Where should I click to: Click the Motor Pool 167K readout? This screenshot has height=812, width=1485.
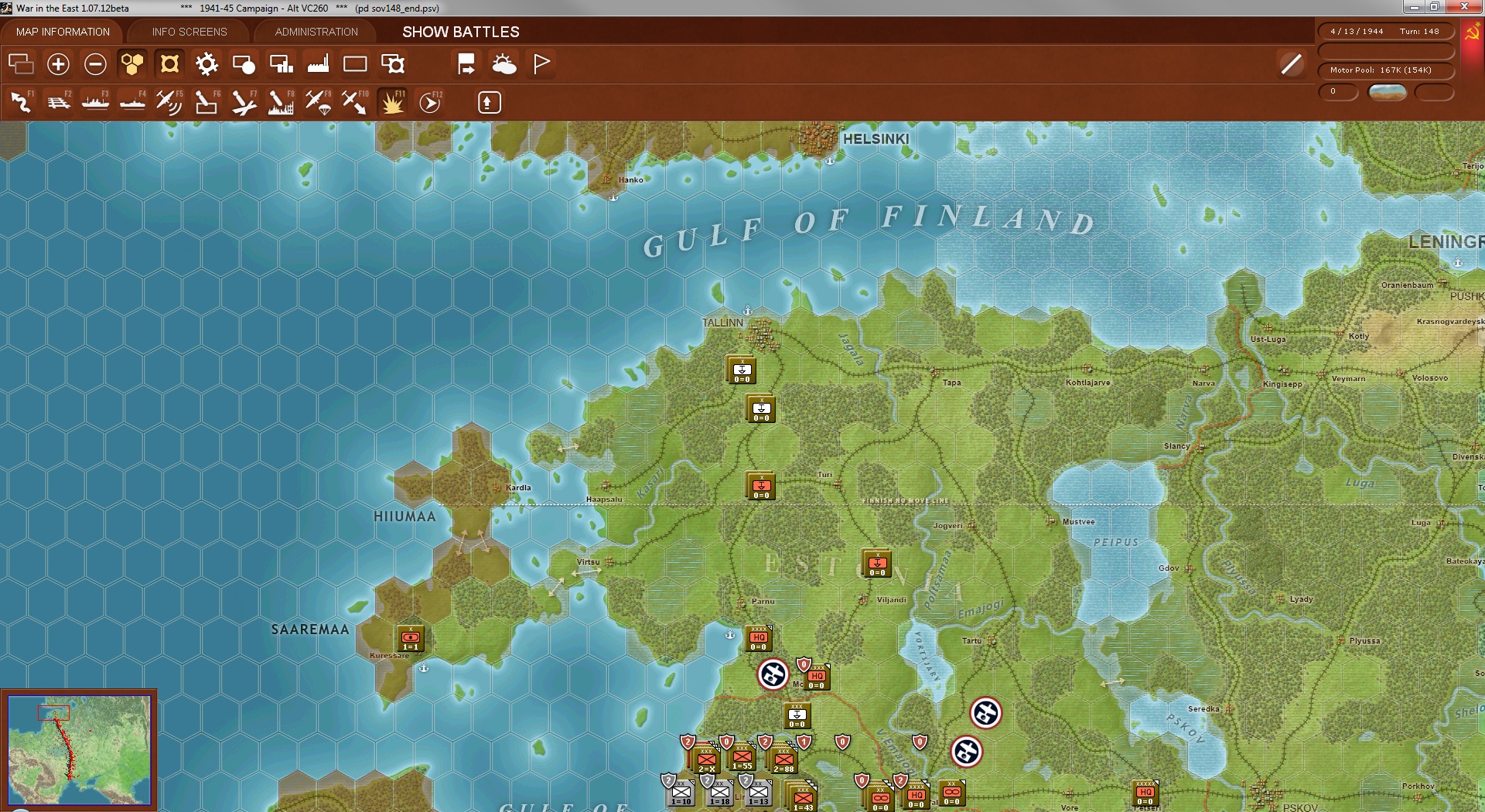[1385, 70]
